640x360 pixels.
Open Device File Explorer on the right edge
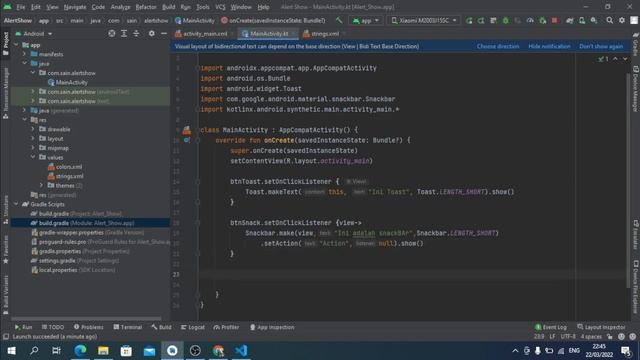click(x=636, y=287)
